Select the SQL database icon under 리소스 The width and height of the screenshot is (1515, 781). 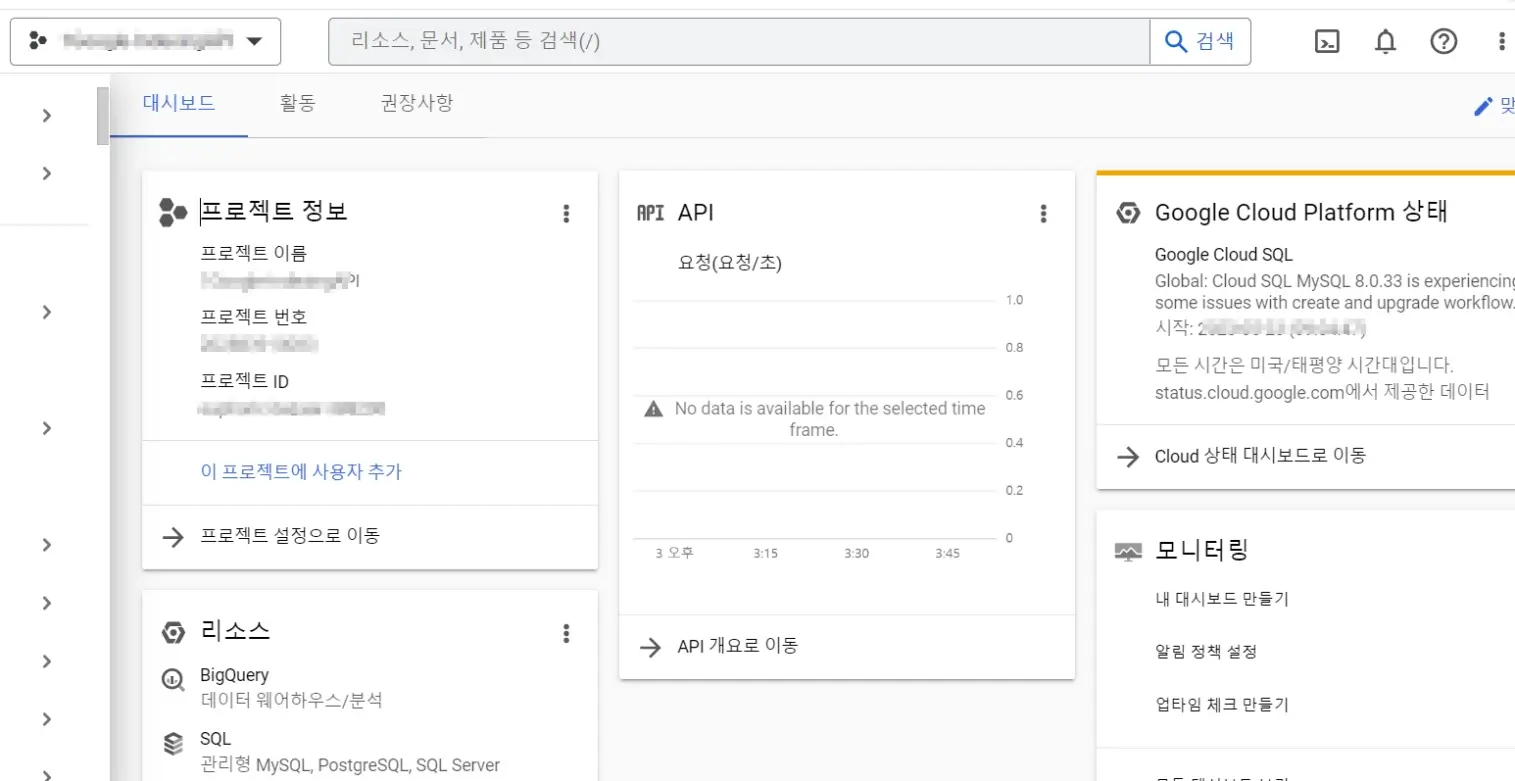click(x=172, y=739)
